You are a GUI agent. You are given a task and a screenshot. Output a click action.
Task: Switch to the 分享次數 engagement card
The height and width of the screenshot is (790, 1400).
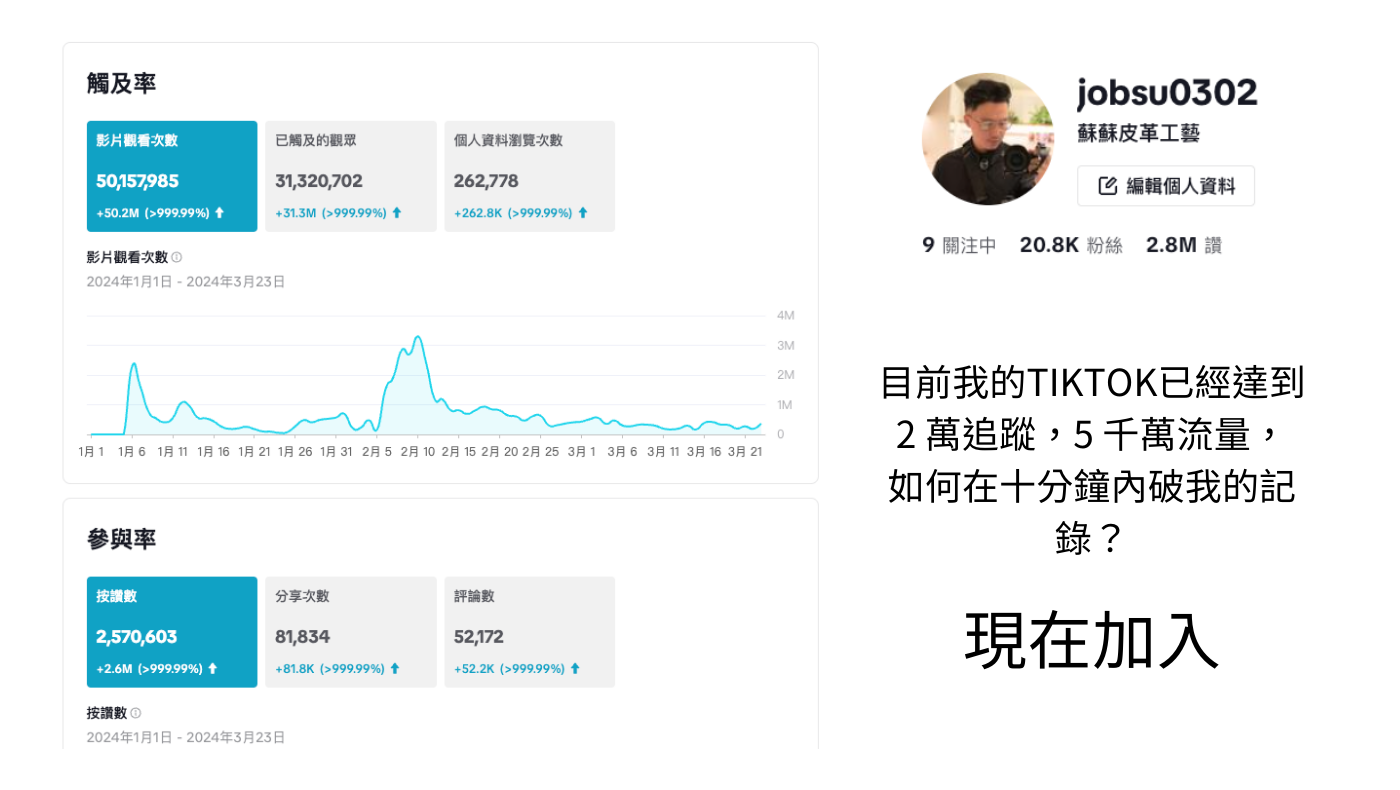[x=351, y=632]
